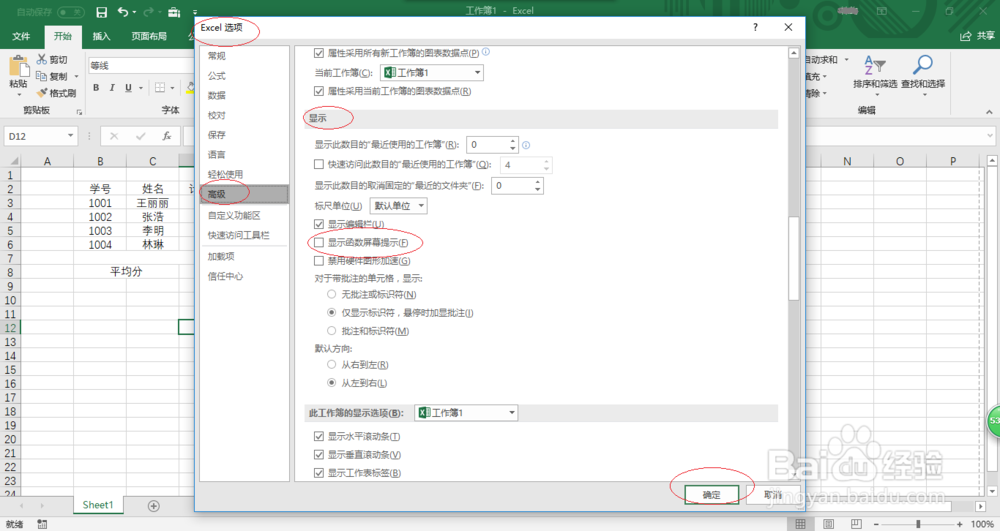Click the Borders icon in font group

(x=160, y=87)
